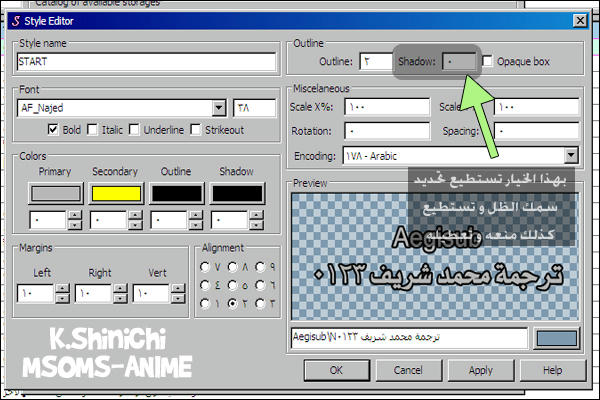Click the Shadow color swatch

click(x=236, y=192)
